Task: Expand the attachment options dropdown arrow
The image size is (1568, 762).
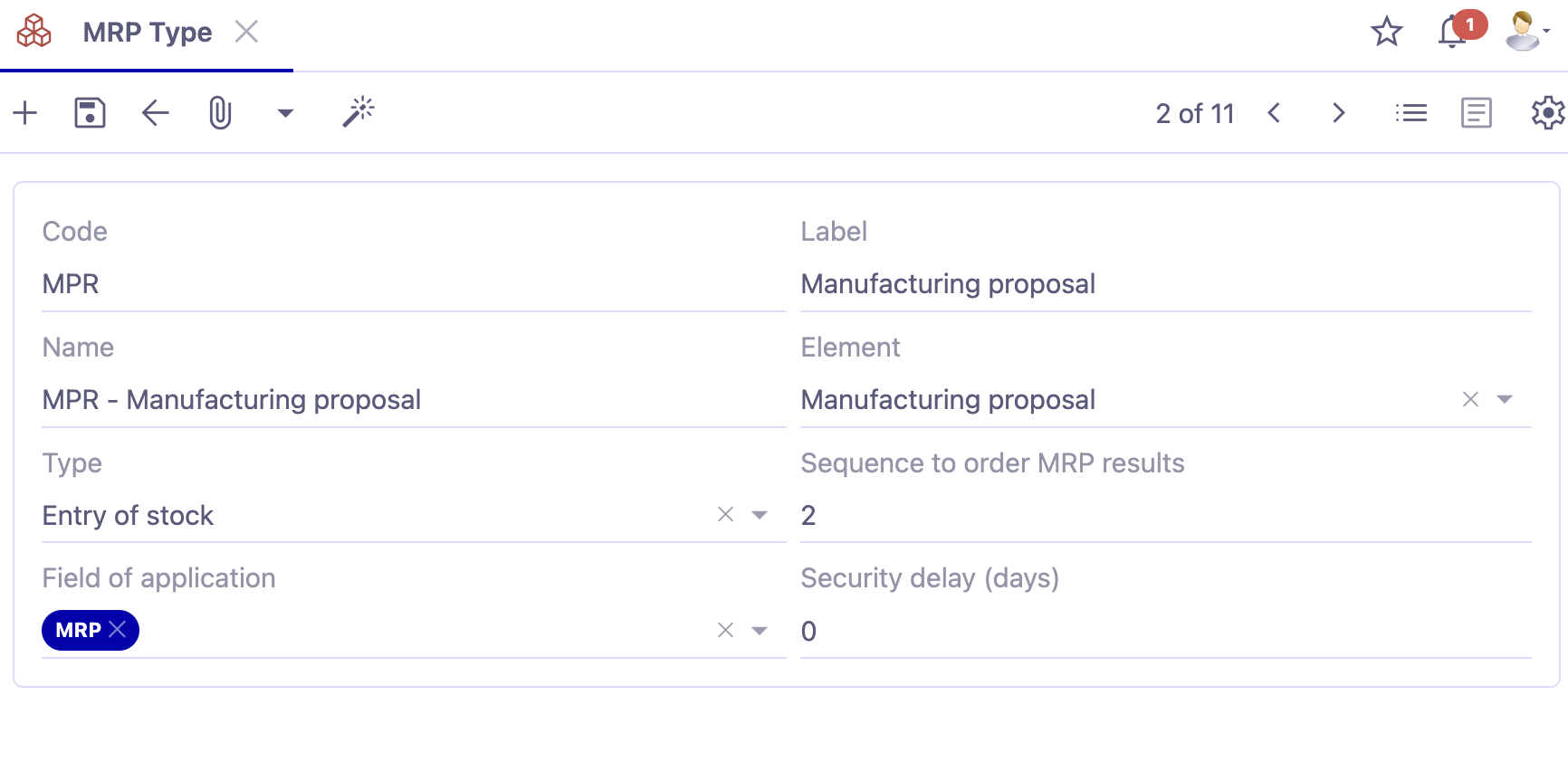Action: (285, 114)
